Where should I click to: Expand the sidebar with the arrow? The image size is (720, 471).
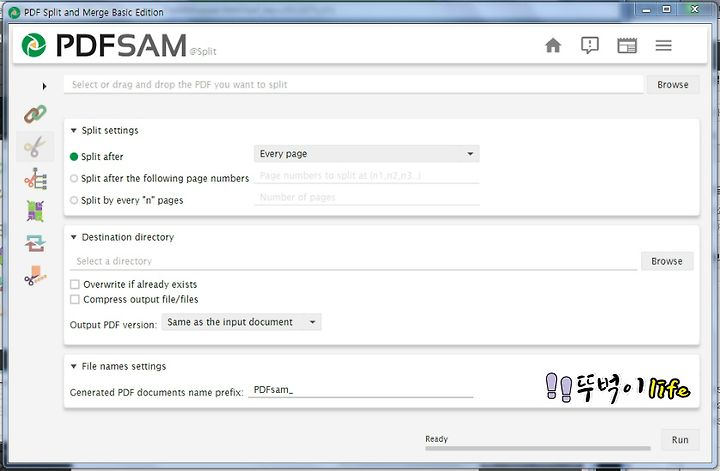[44, 86]
